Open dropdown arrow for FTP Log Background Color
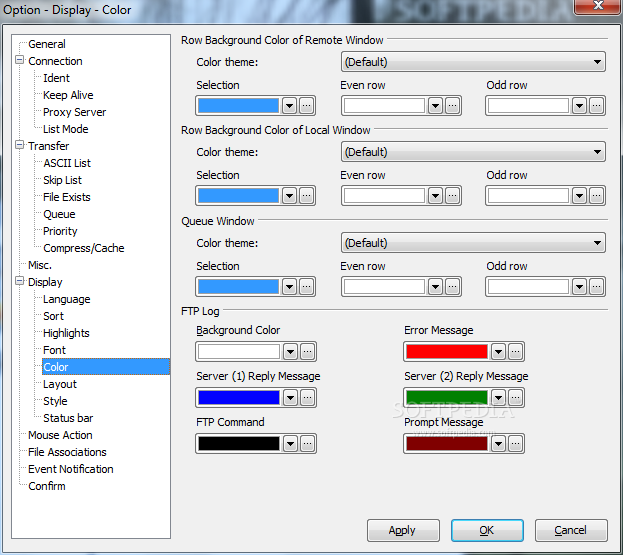Viewport: 623px width, 555px height. [x=291, y=352]
